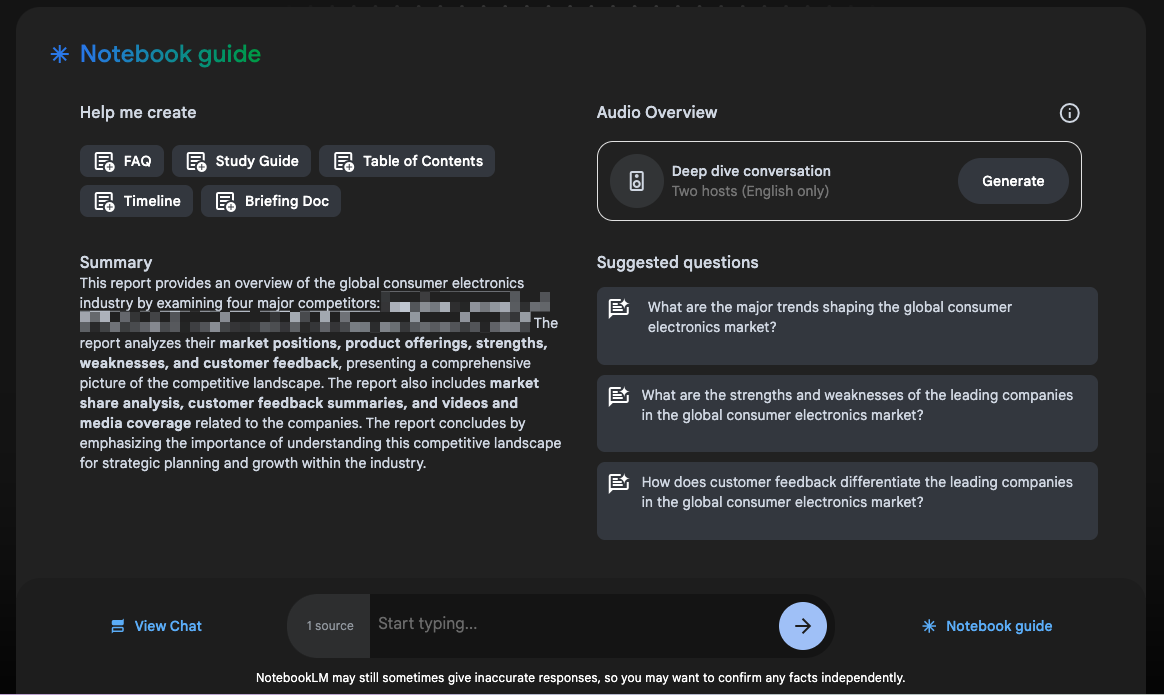Click the Summary heading
1164x695 pixels.
point(116,262)
